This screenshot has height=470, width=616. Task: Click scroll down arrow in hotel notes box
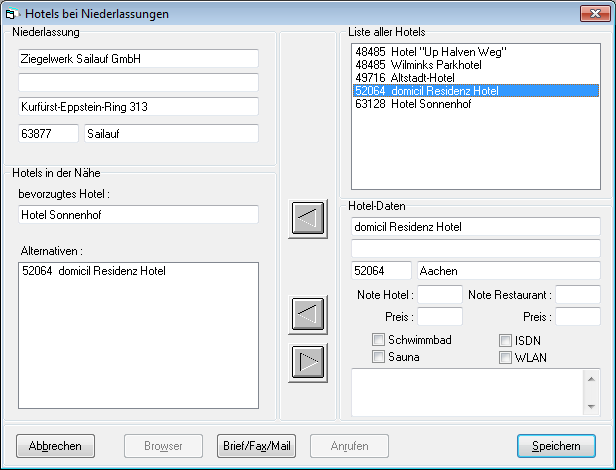tap(591, 407)
